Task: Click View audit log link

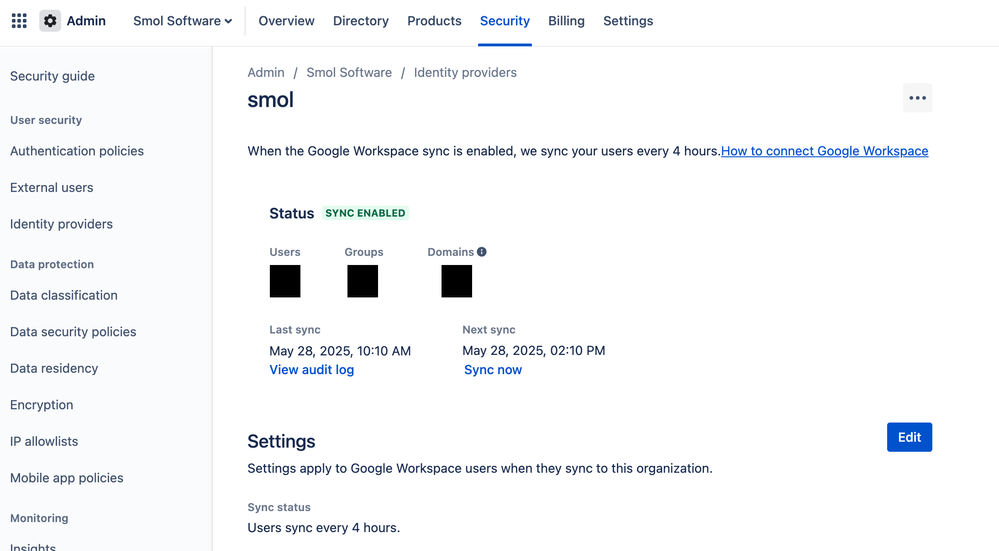Action: click(x=312, y=369)
